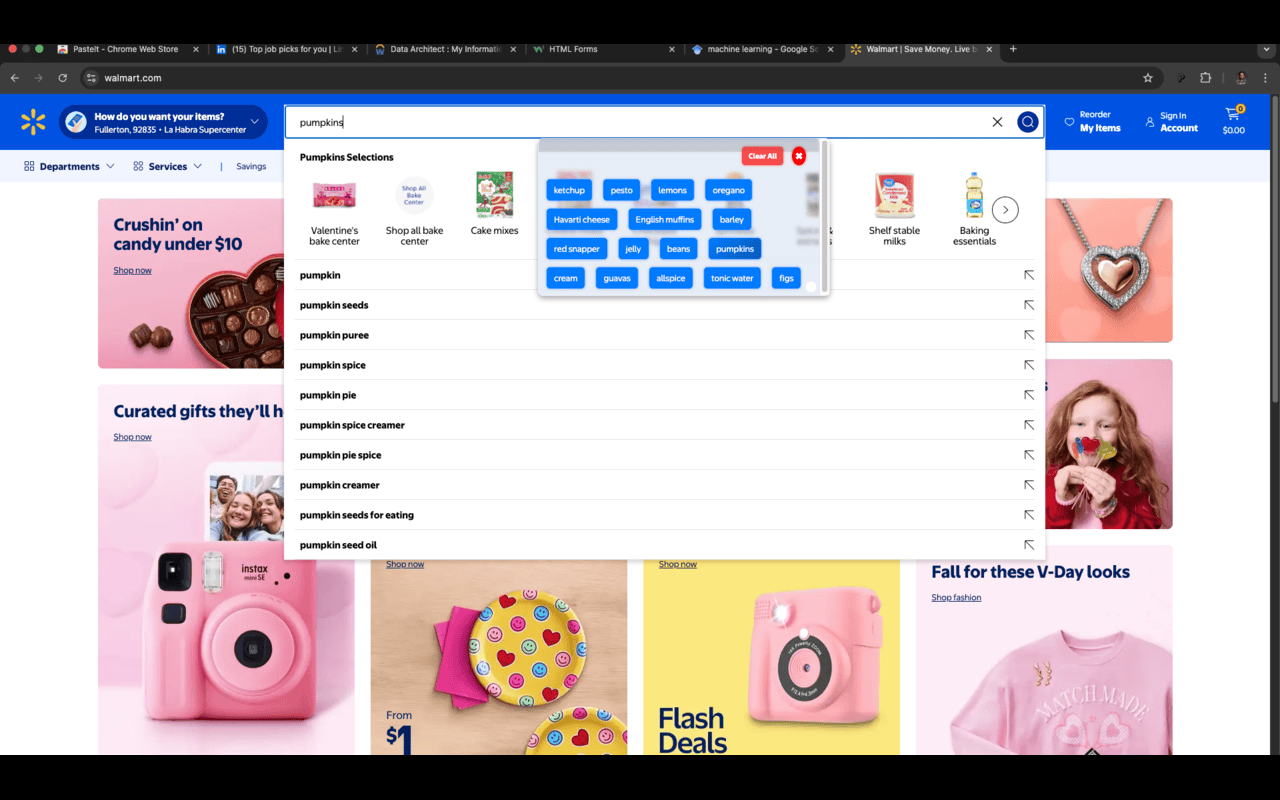Click the blue search magnifier button
The height and width of the screenshot is (800, 1280).
click(x=1027, y=122)
